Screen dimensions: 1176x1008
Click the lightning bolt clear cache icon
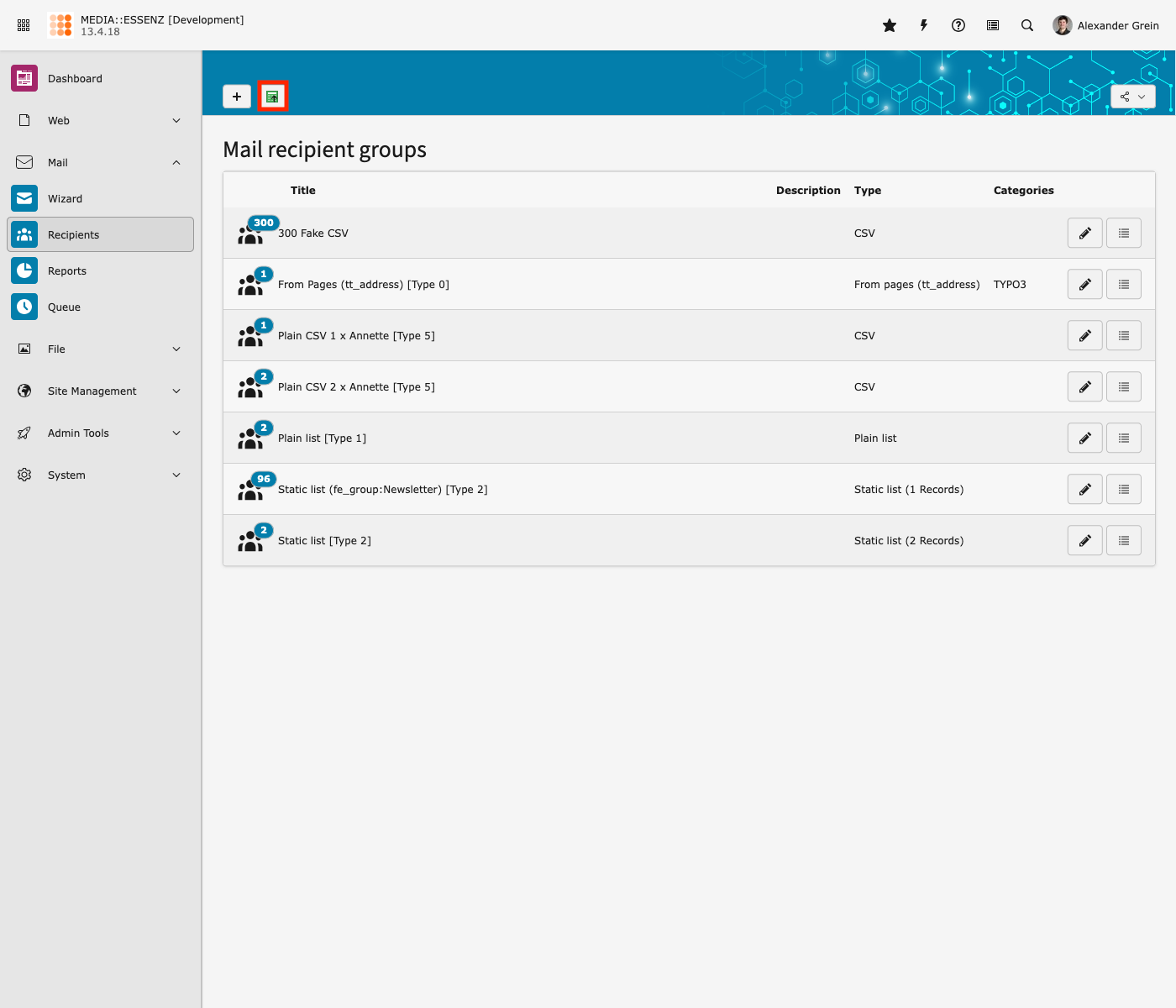[924, 25]
